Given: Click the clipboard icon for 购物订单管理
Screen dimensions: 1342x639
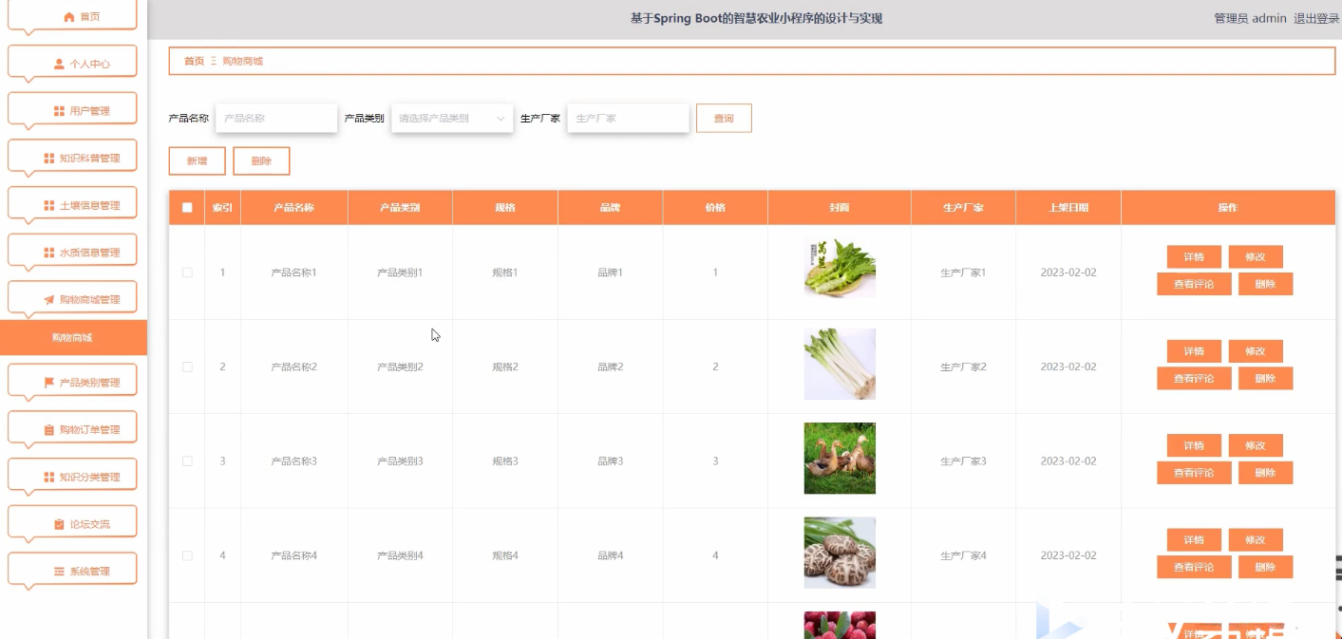Looking at the screenshot, I should coord(49,430).
